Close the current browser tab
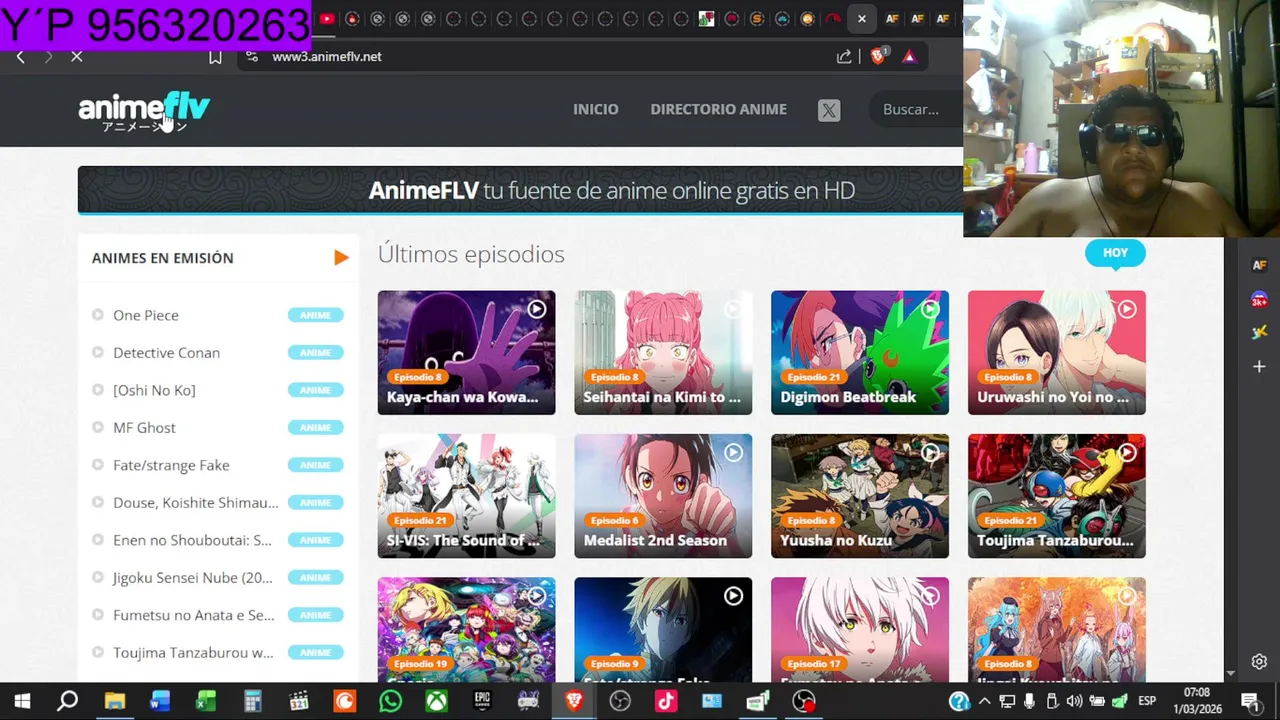Screen dimensions: 1280x720 pyautogui.click(x=861, y=19)
